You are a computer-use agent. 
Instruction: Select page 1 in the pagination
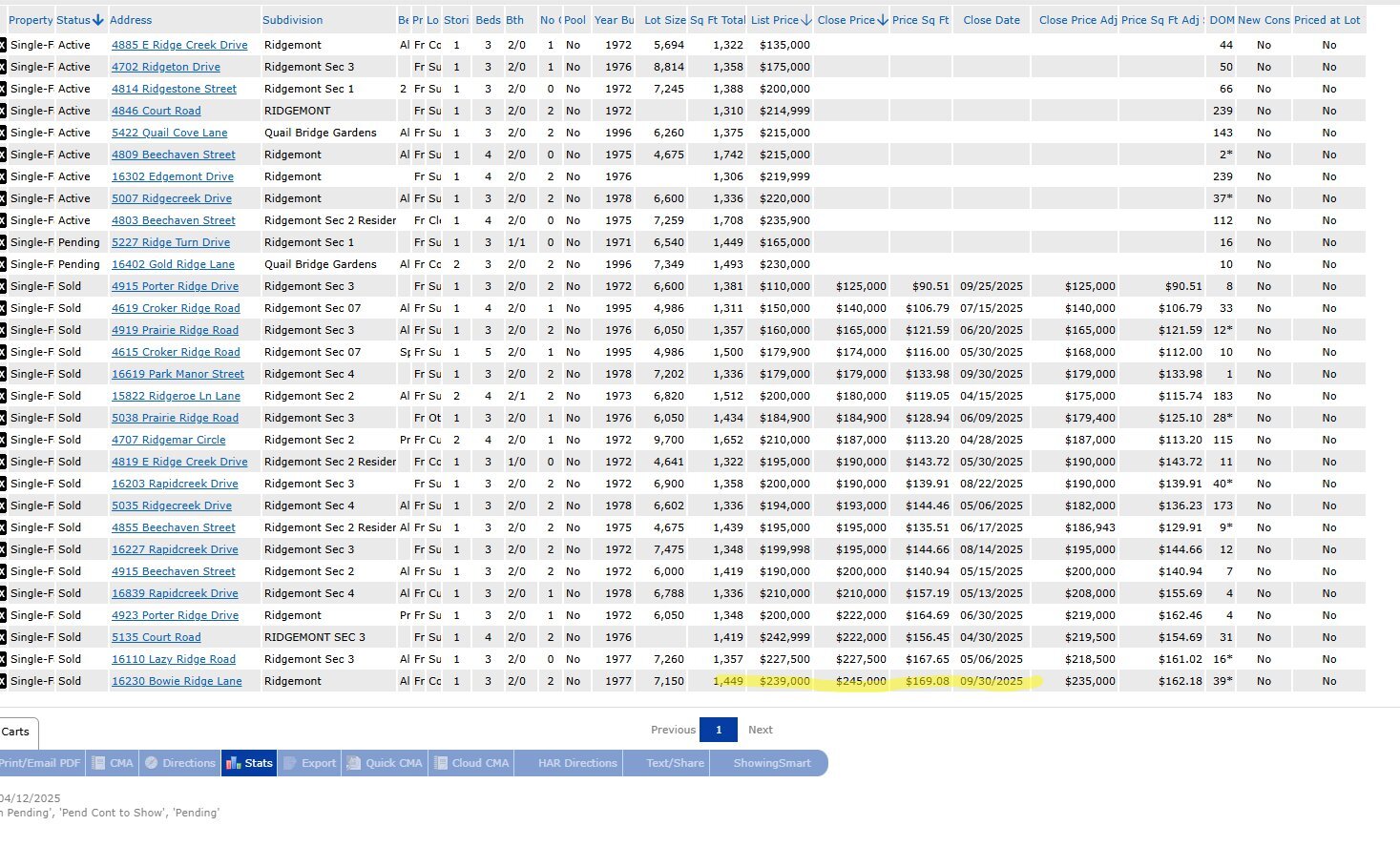[x=719, y=730]
